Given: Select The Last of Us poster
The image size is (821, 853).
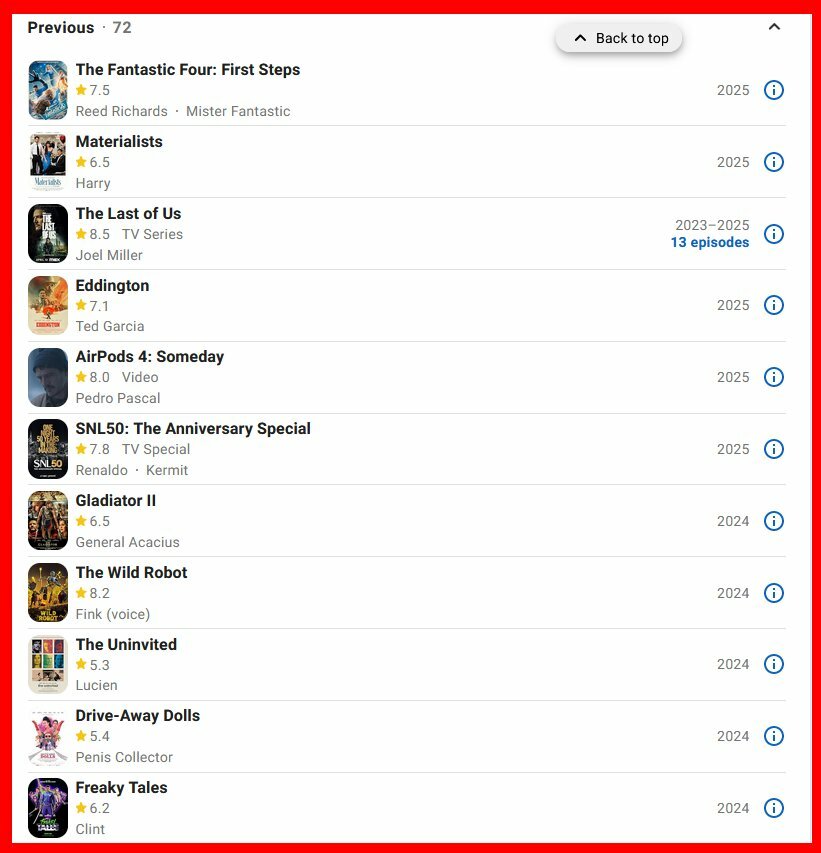Looking at the screenshot, I should [48, 234].
